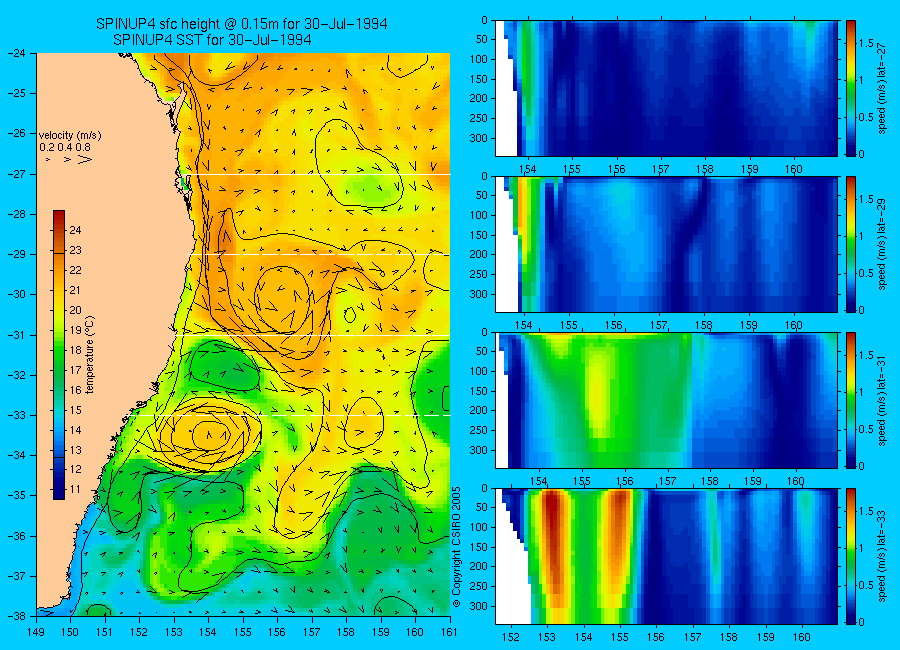Click the 150 depth label on the lat=-29 panel
Viewport: 900px width, 650px height.
coord(479,235)
